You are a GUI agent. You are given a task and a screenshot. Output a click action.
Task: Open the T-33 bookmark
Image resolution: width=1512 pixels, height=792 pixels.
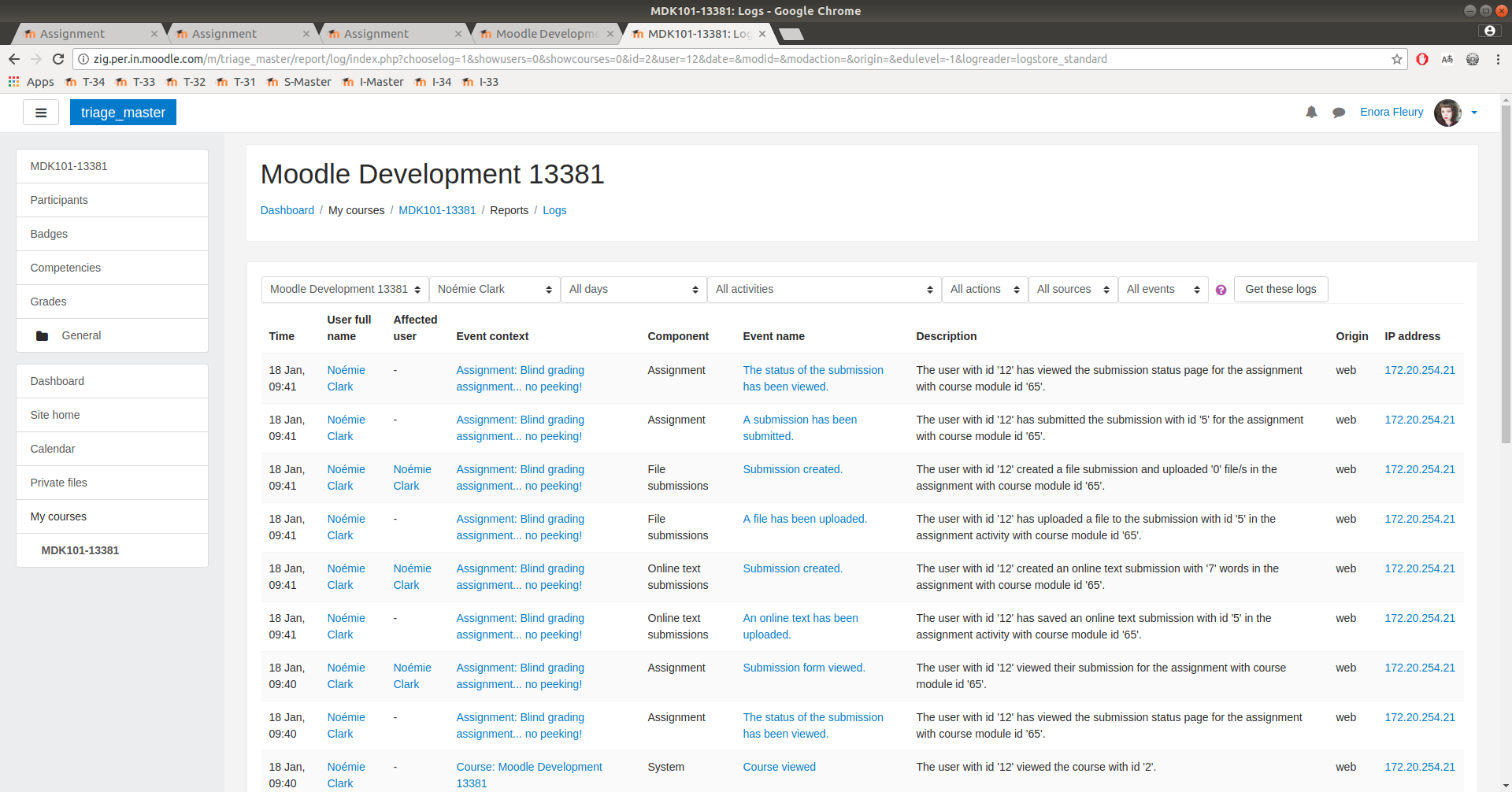[x=135, y=82]
